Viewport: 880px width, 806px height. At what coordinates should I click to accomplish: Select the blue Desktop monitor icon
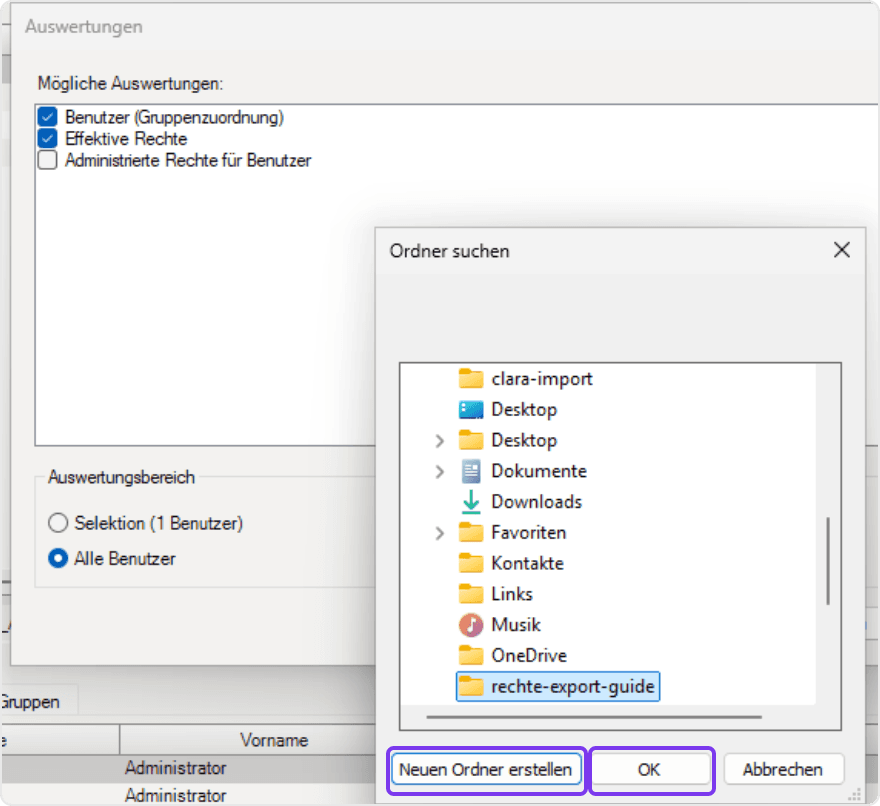point(471,410)
